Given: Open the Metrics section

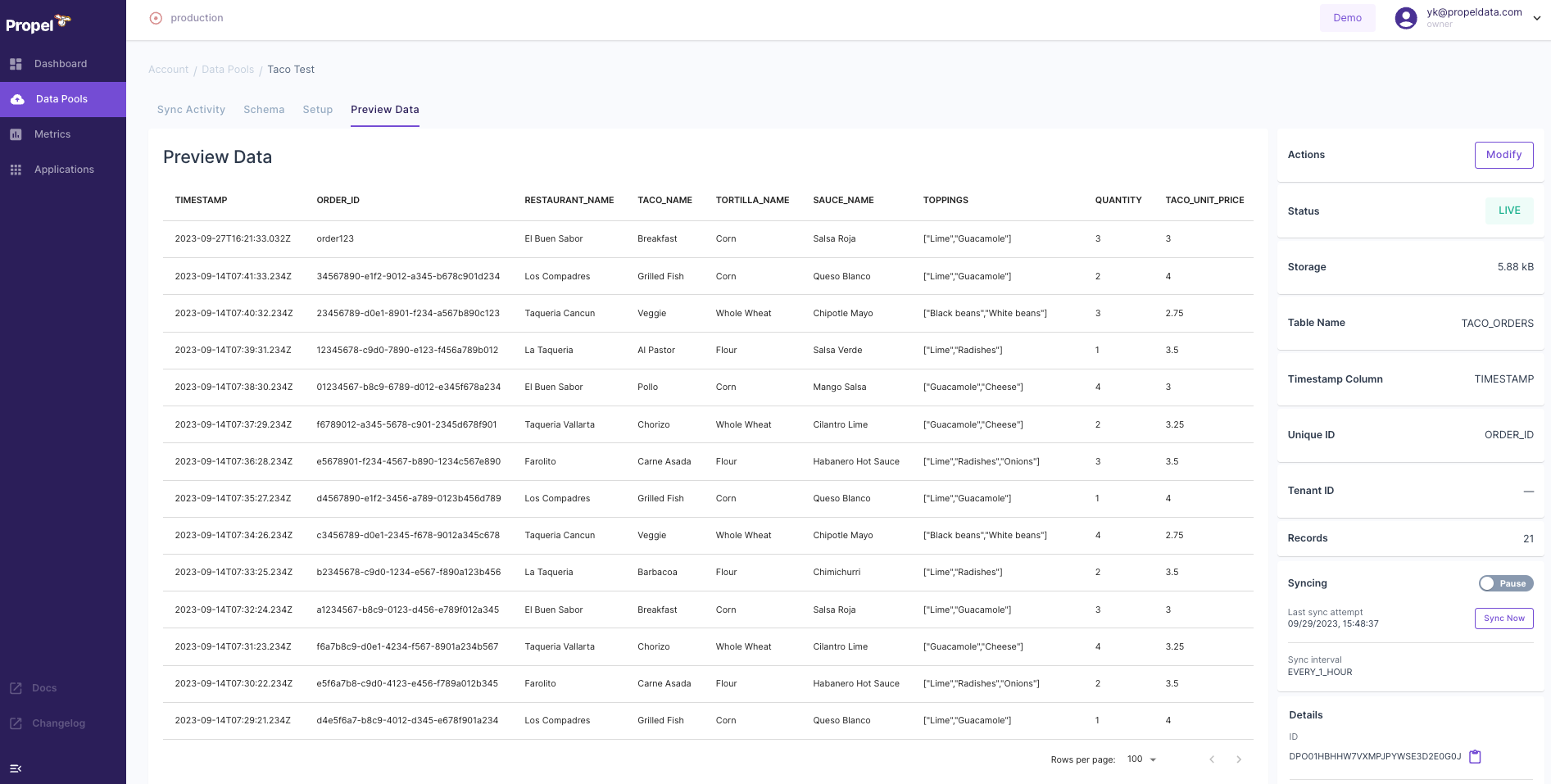Looking at the screenshot, I should pyautogui.click(x=52, y=134).
